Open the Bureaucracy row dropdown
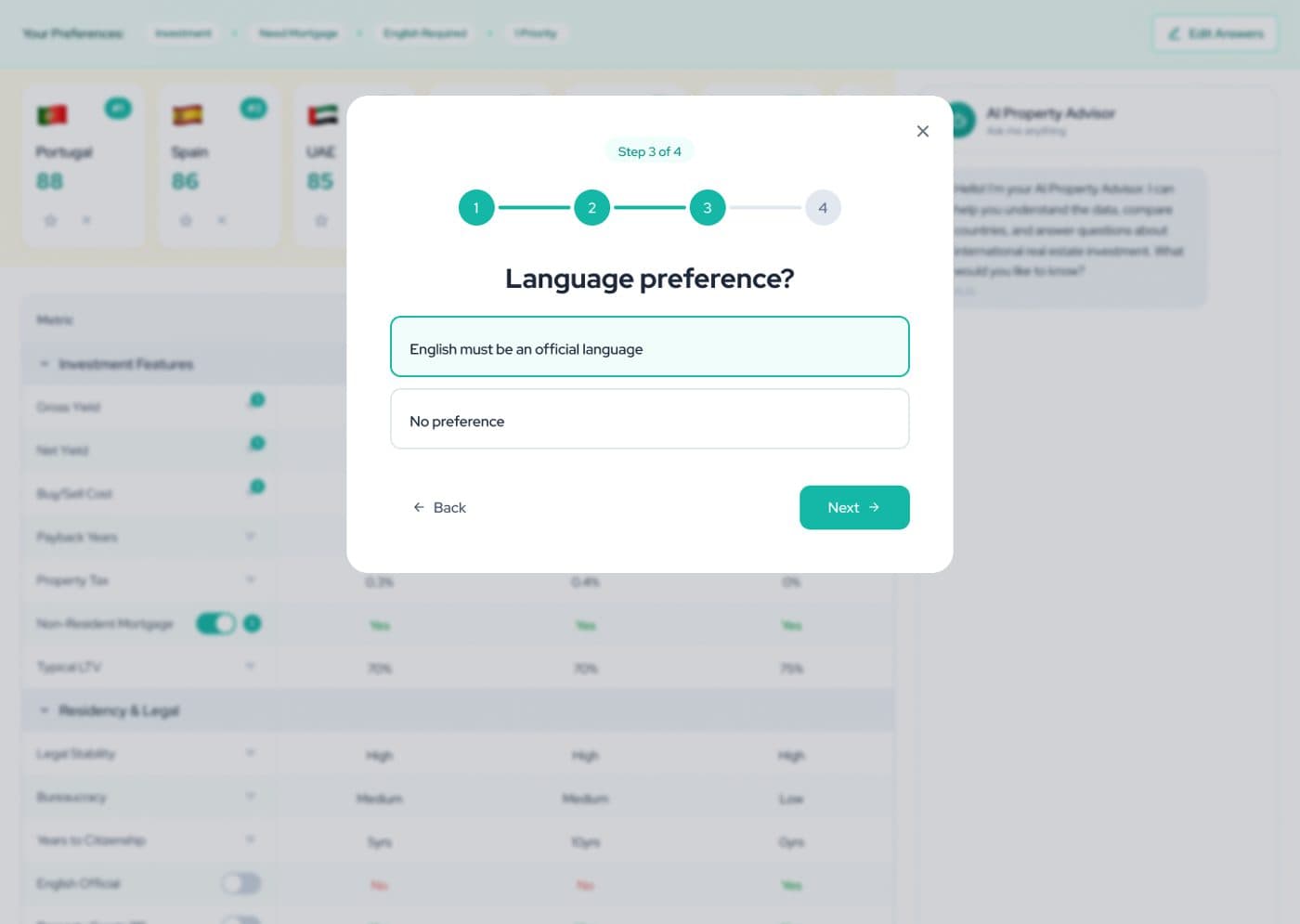This screenshot has width=1300, height=924. click(x=251, y=796)
